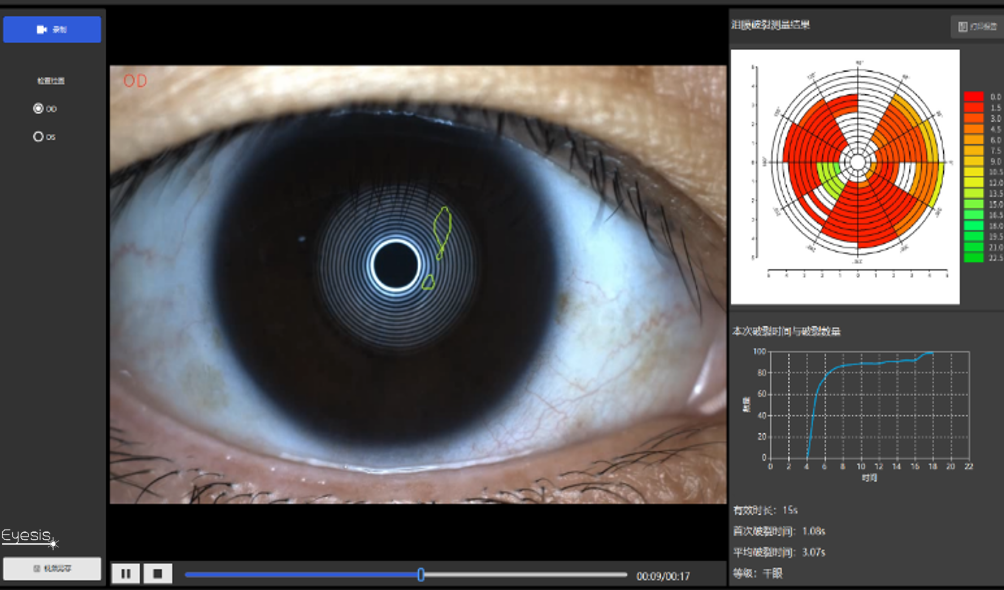Click the tear film breakup polar map
This screenshot has height=590, width=1004.
pyautogui.click(x=857, y=162)
